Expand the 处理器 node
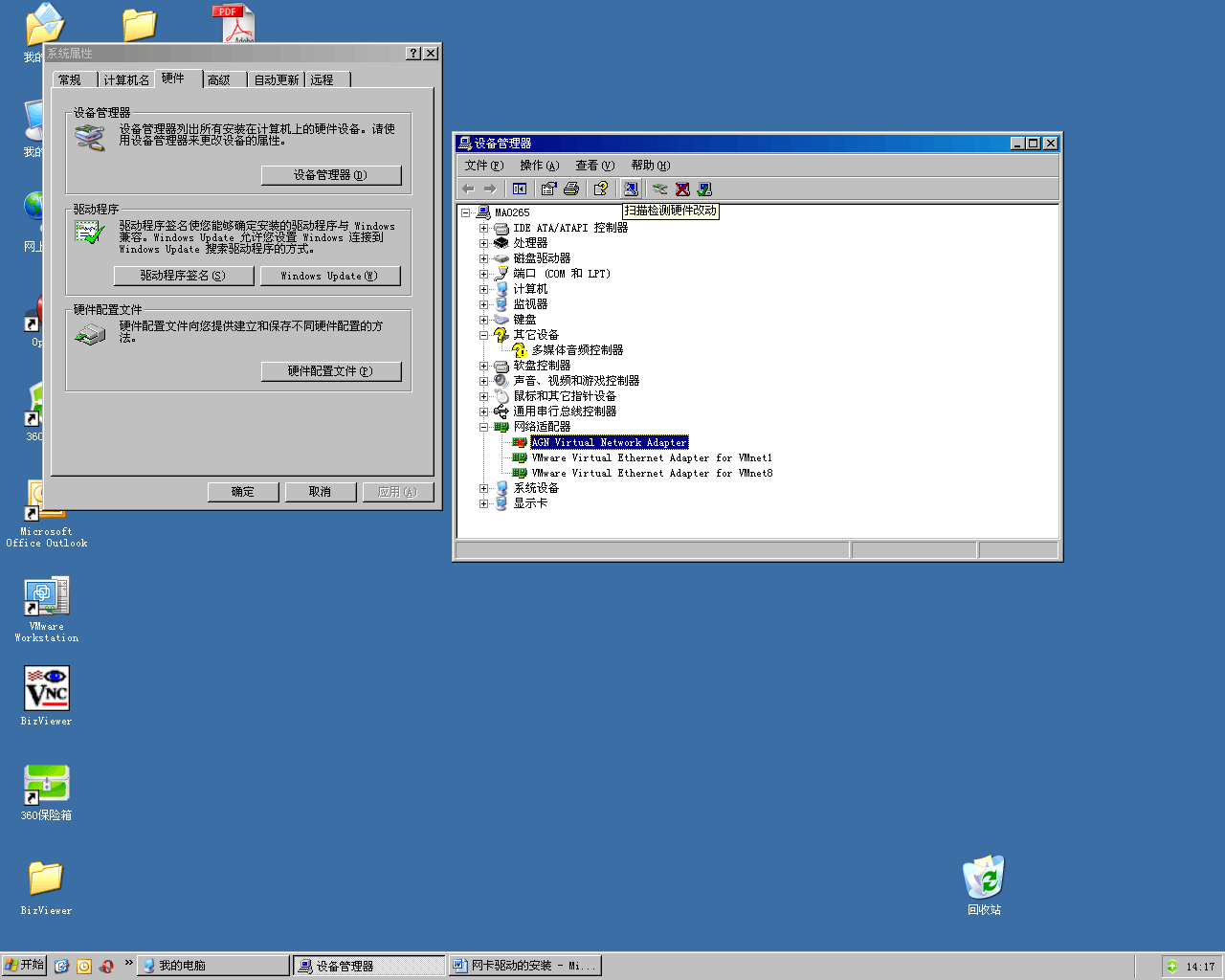1225x980 pixels. (483, 243)
